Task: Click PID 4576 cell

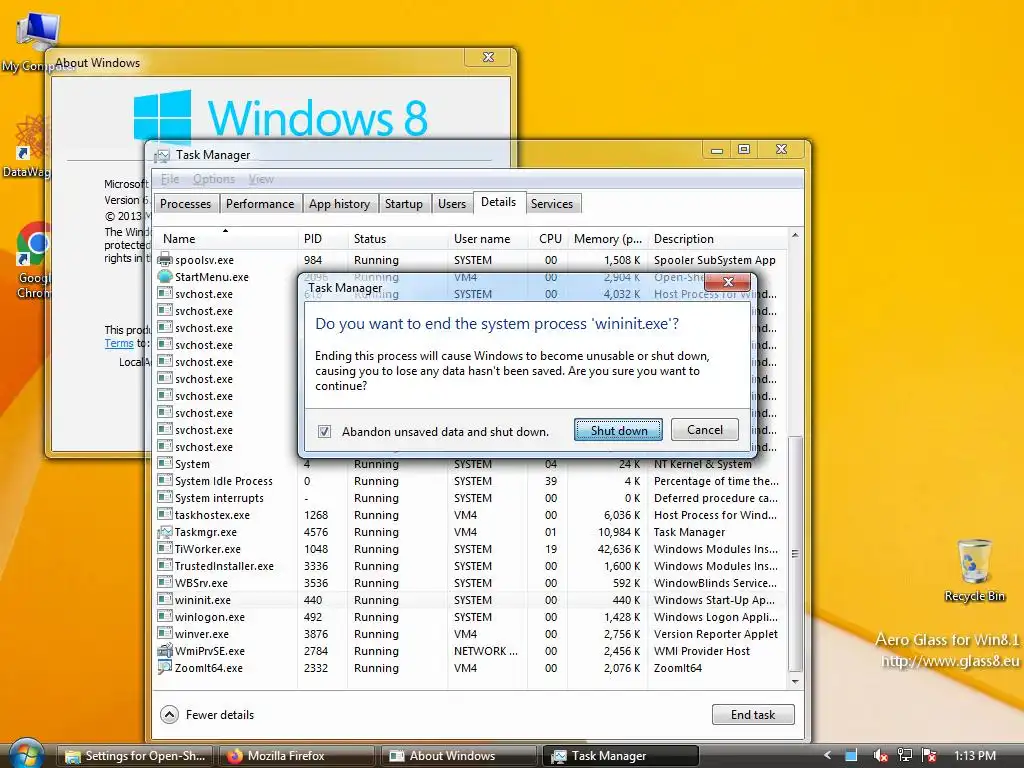Action: [x=316, y=532]
